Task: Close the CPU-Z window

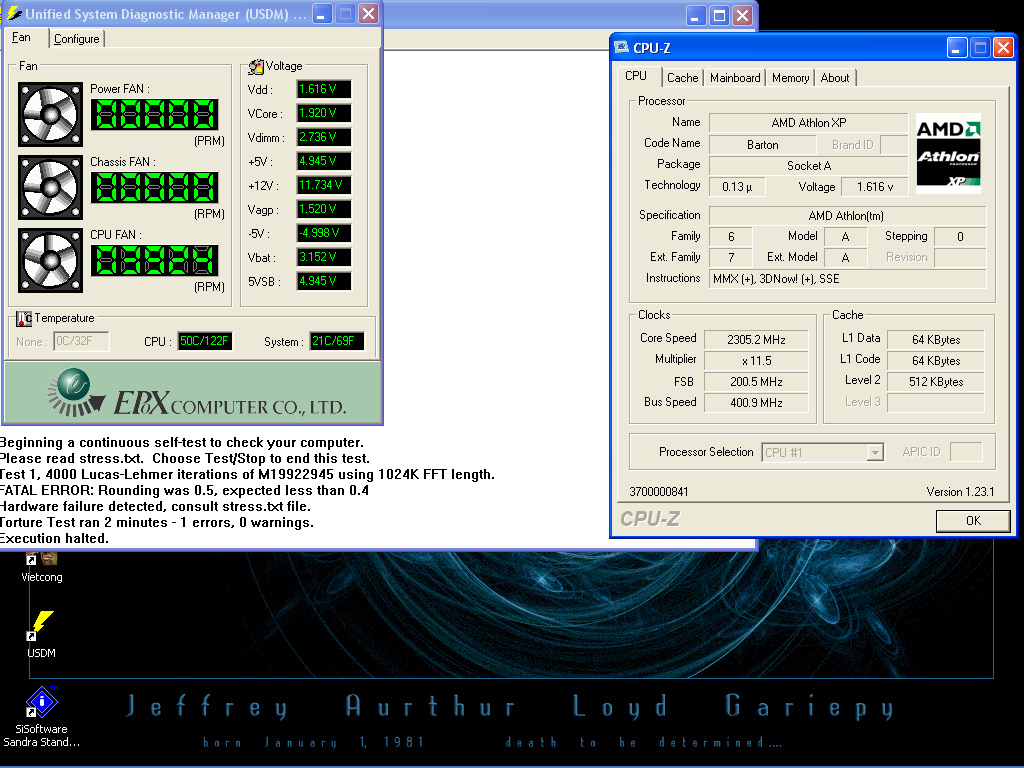Action: [1004, 48]
